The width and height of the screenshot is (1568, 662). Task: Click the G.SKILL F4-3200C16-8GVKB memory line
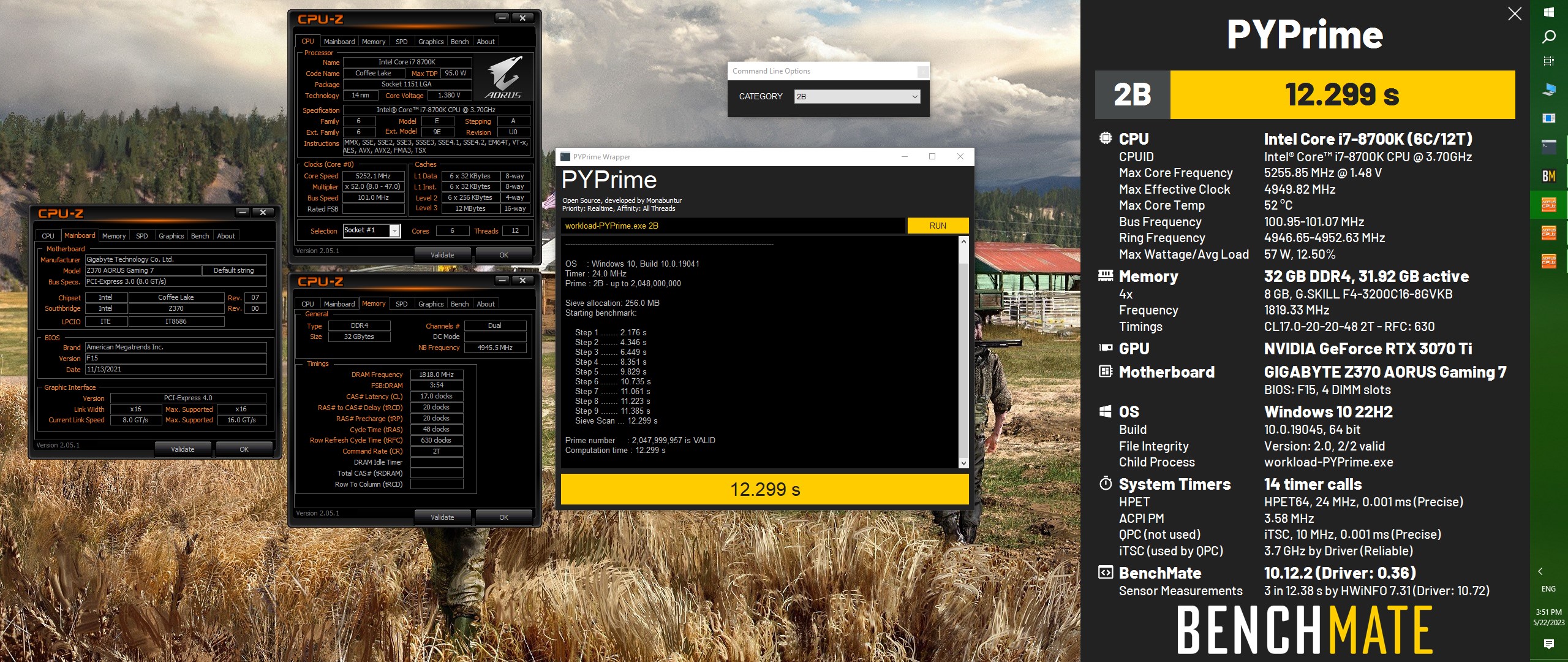click(x=1358, y=294)
